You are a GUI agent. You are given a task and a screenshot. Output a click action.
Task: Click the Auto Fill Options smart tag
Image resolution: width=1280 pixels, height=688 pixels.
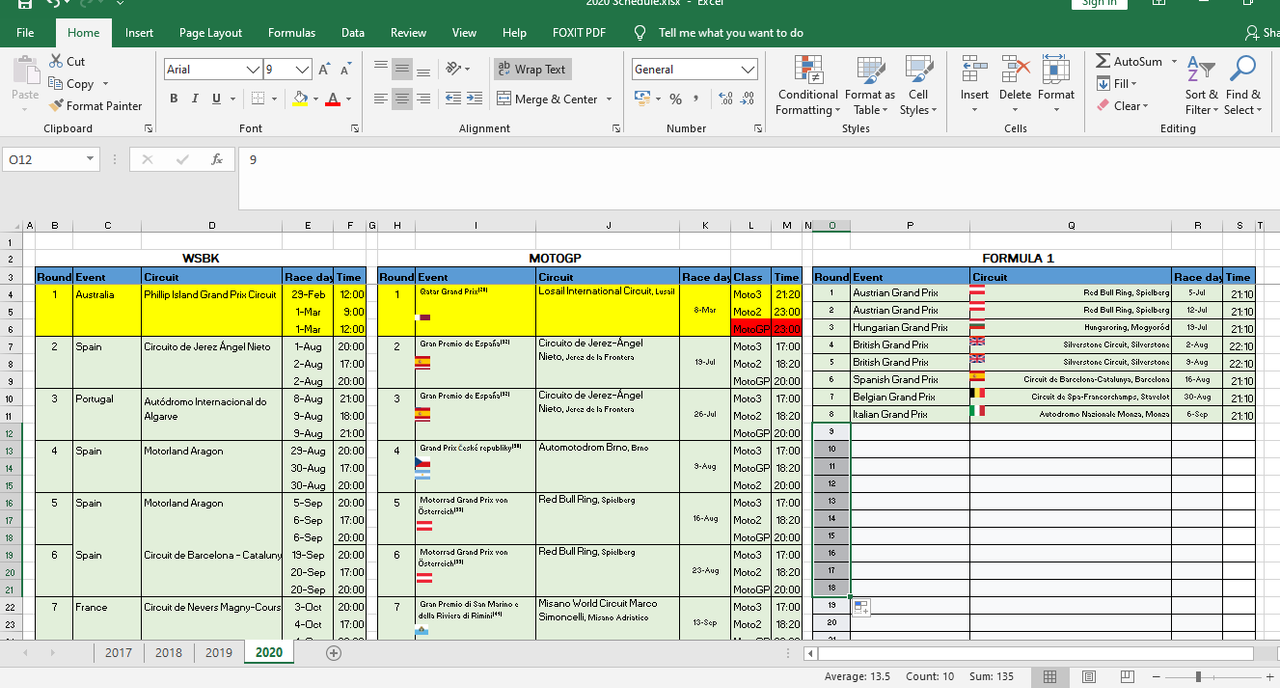(x=860, y=607)
